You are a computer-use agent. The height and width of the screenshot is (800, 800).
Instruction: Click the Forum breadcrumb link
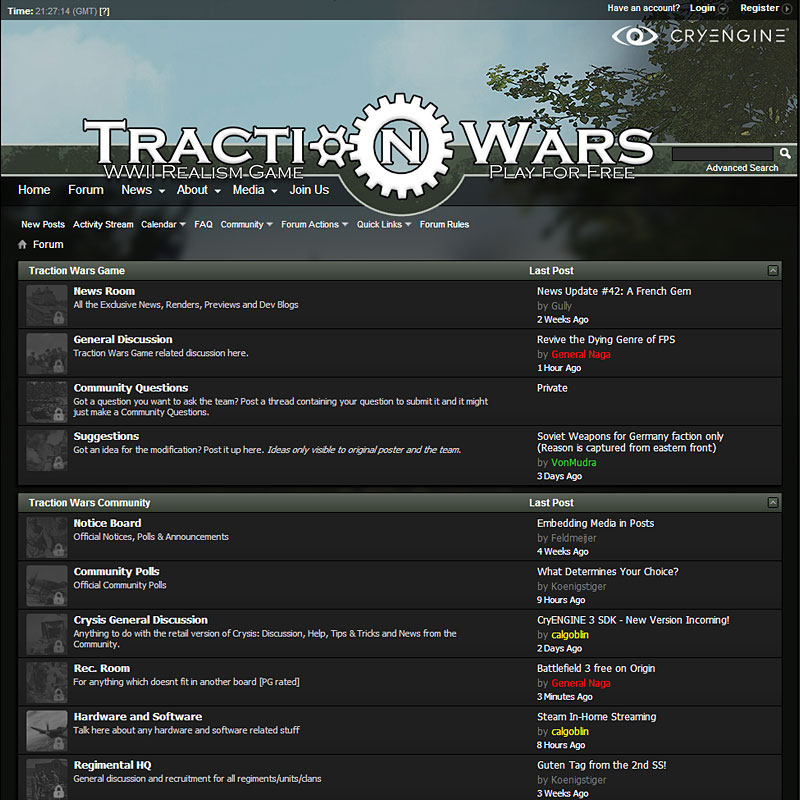48,244
